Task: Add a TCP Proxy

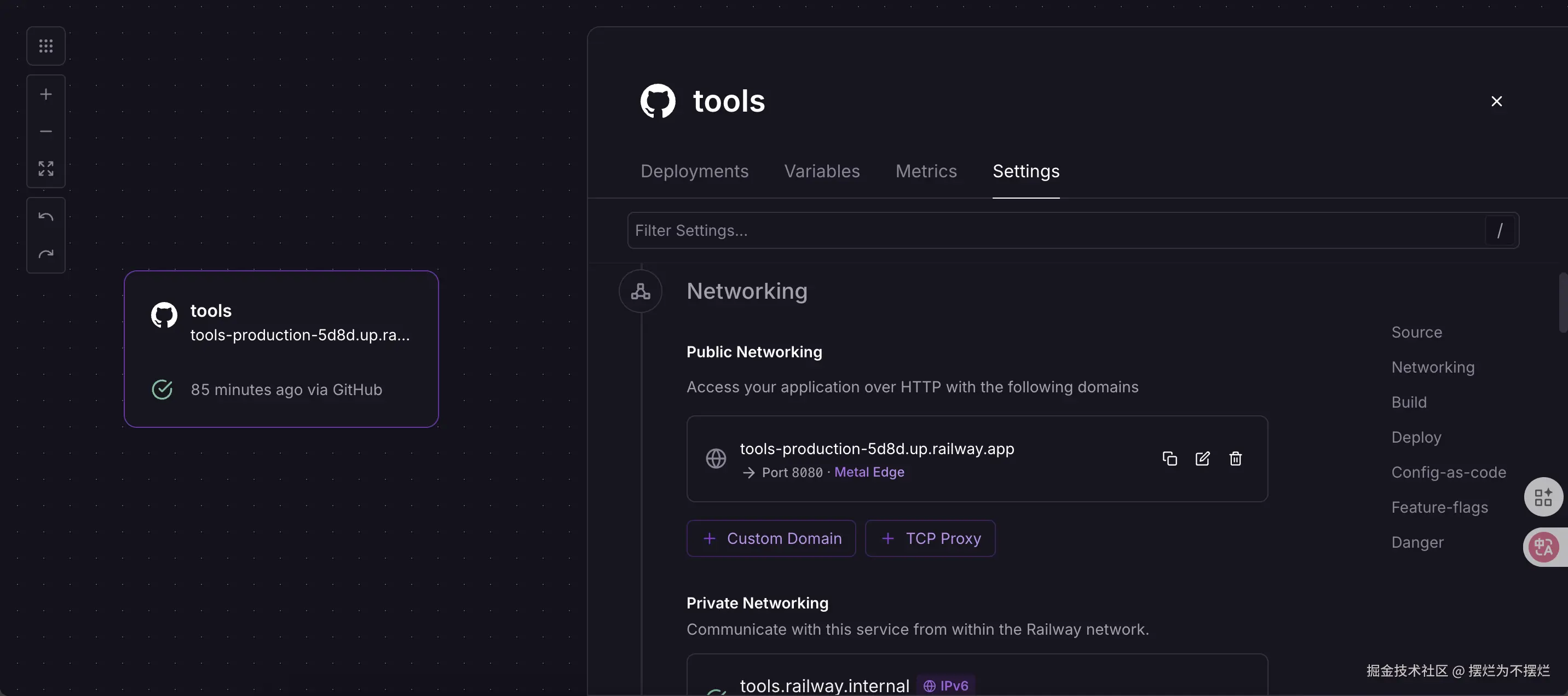Action: click(x=930, y=538)
